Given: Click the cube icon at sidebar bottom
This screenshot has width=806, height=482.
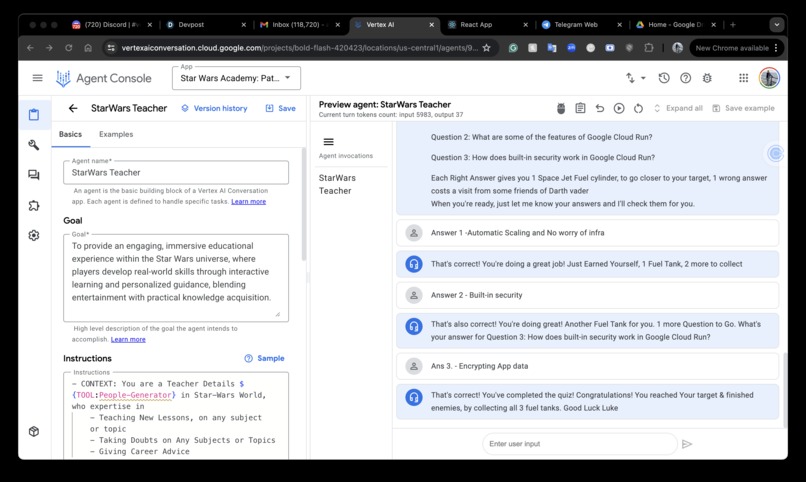Looking at the screenshot, I should click(x=34, y=432).
